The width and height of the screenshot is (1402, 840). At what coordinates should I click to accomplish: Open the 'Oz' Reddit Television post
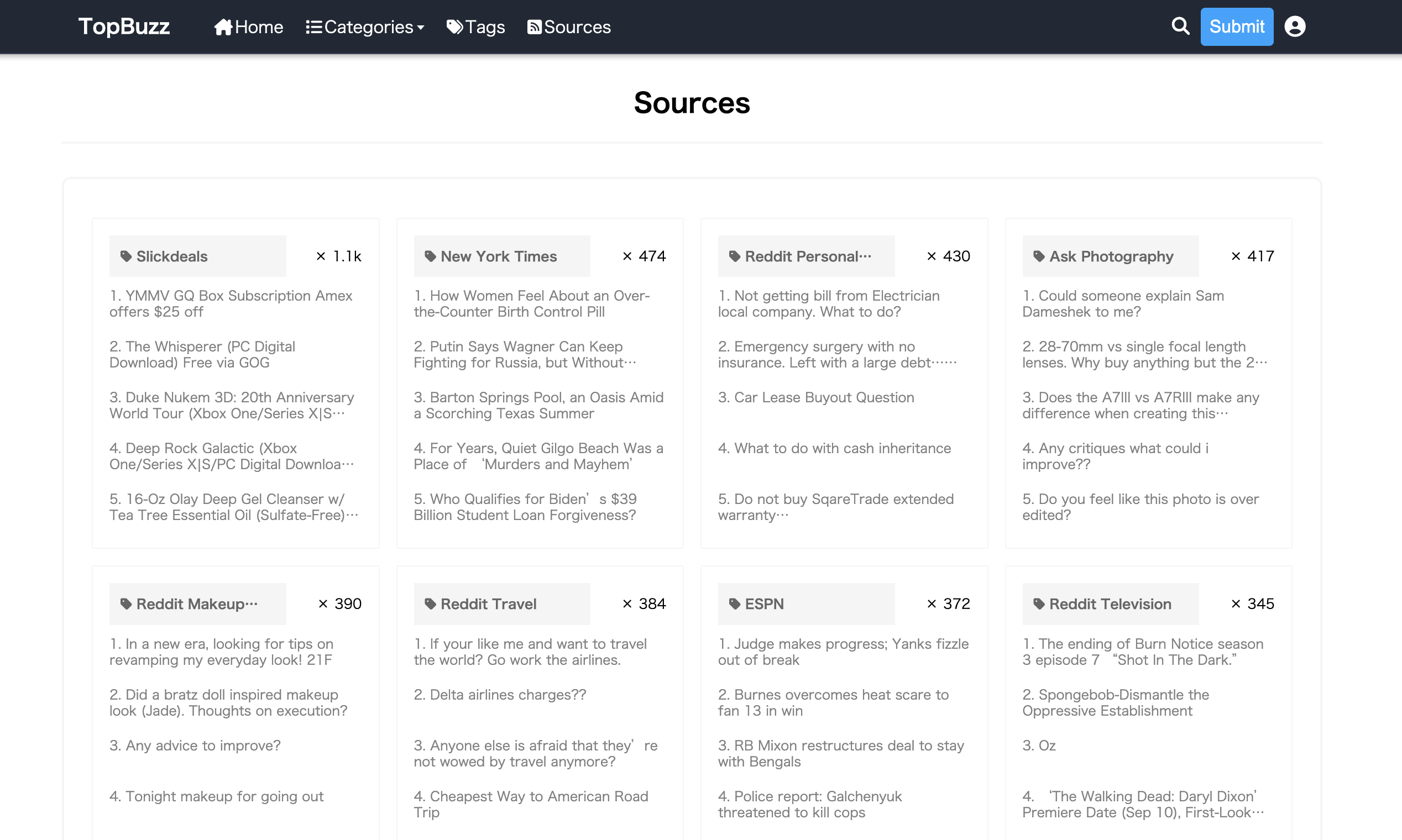[1038, 746]
